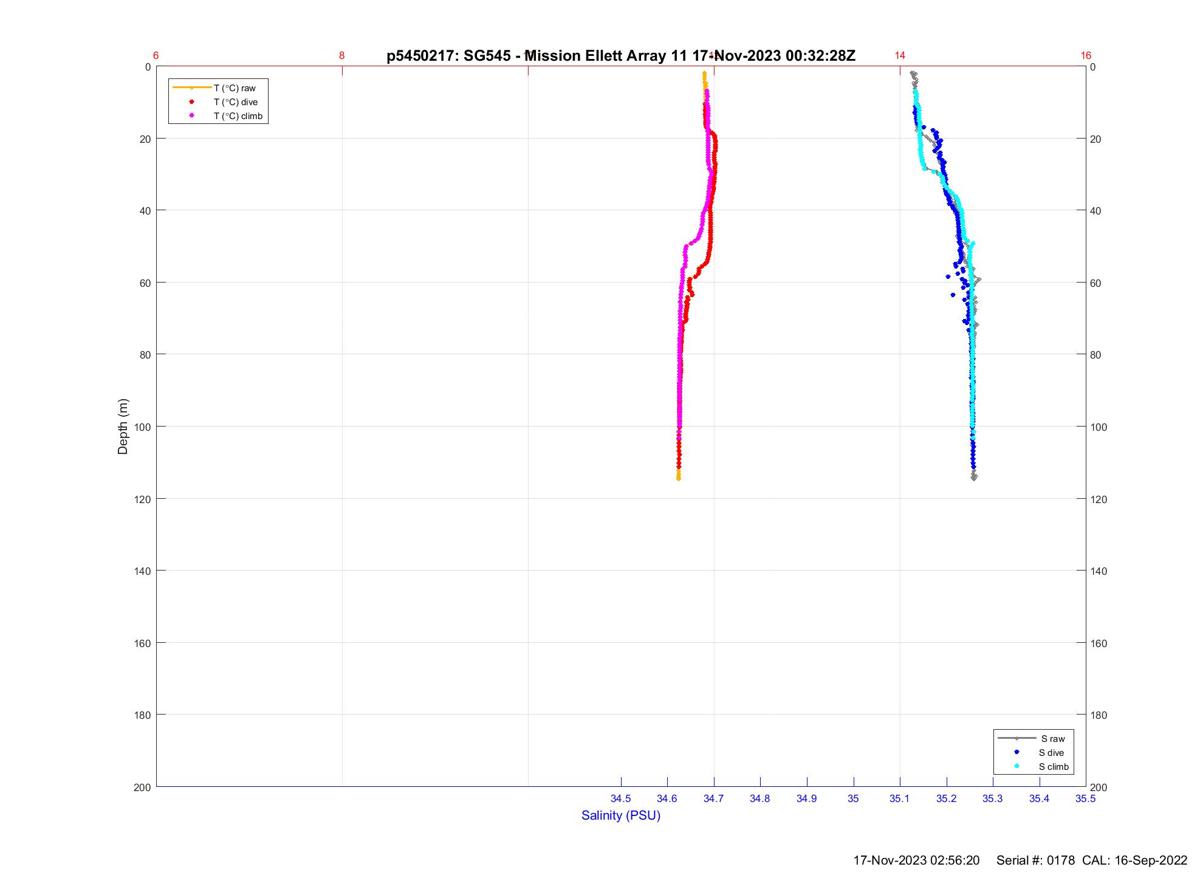Click the cyan dot marker for S climb
The height and width of the screenshot is (885, 1200).
coord(1016,766)
